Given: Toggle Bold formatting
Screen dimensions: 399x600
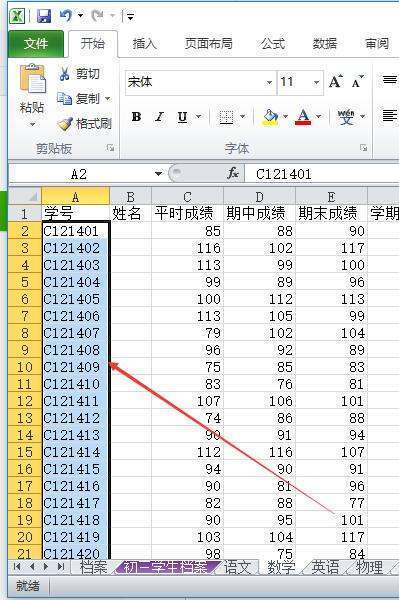Looking at the screenshot, I should [136, 116].
